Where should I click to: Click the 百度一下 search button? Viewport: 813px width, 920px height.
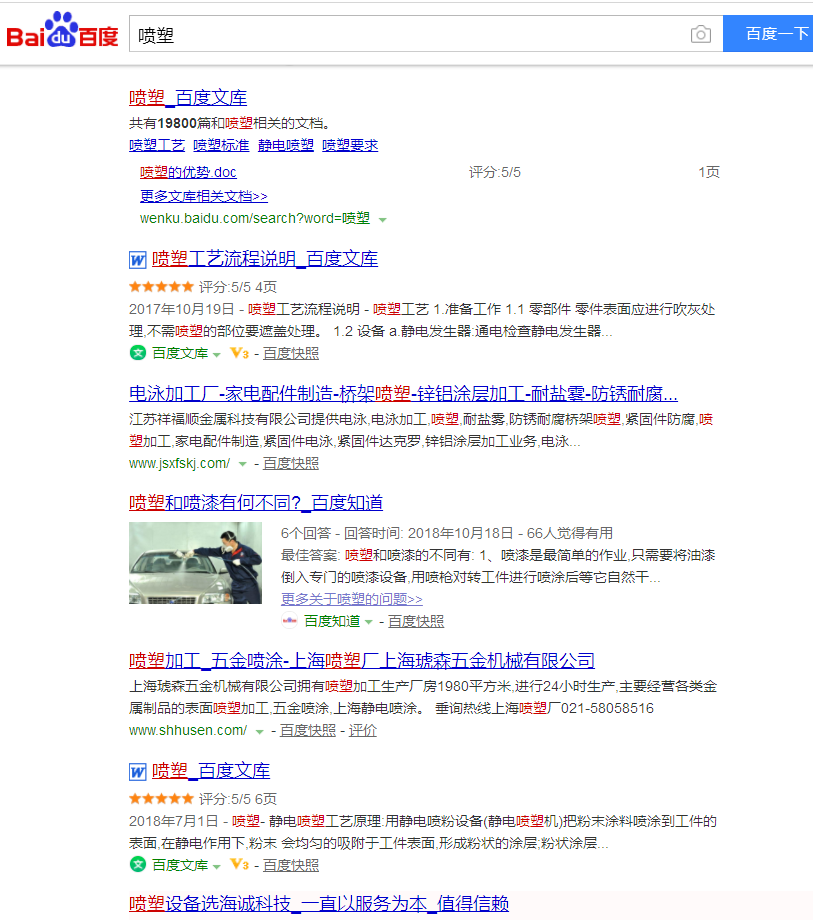pos(768,34)
